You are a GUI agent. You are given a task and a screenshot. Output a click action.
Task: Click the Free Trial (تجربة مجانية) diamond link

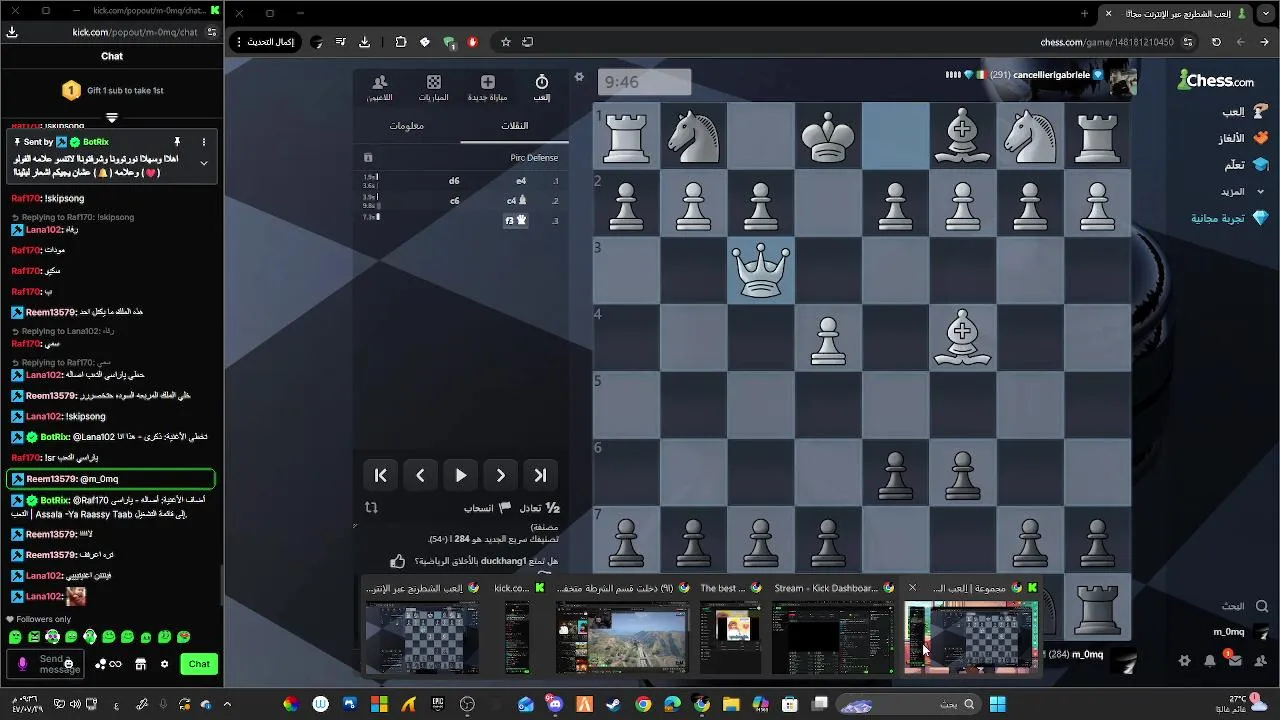(1229, 218)
